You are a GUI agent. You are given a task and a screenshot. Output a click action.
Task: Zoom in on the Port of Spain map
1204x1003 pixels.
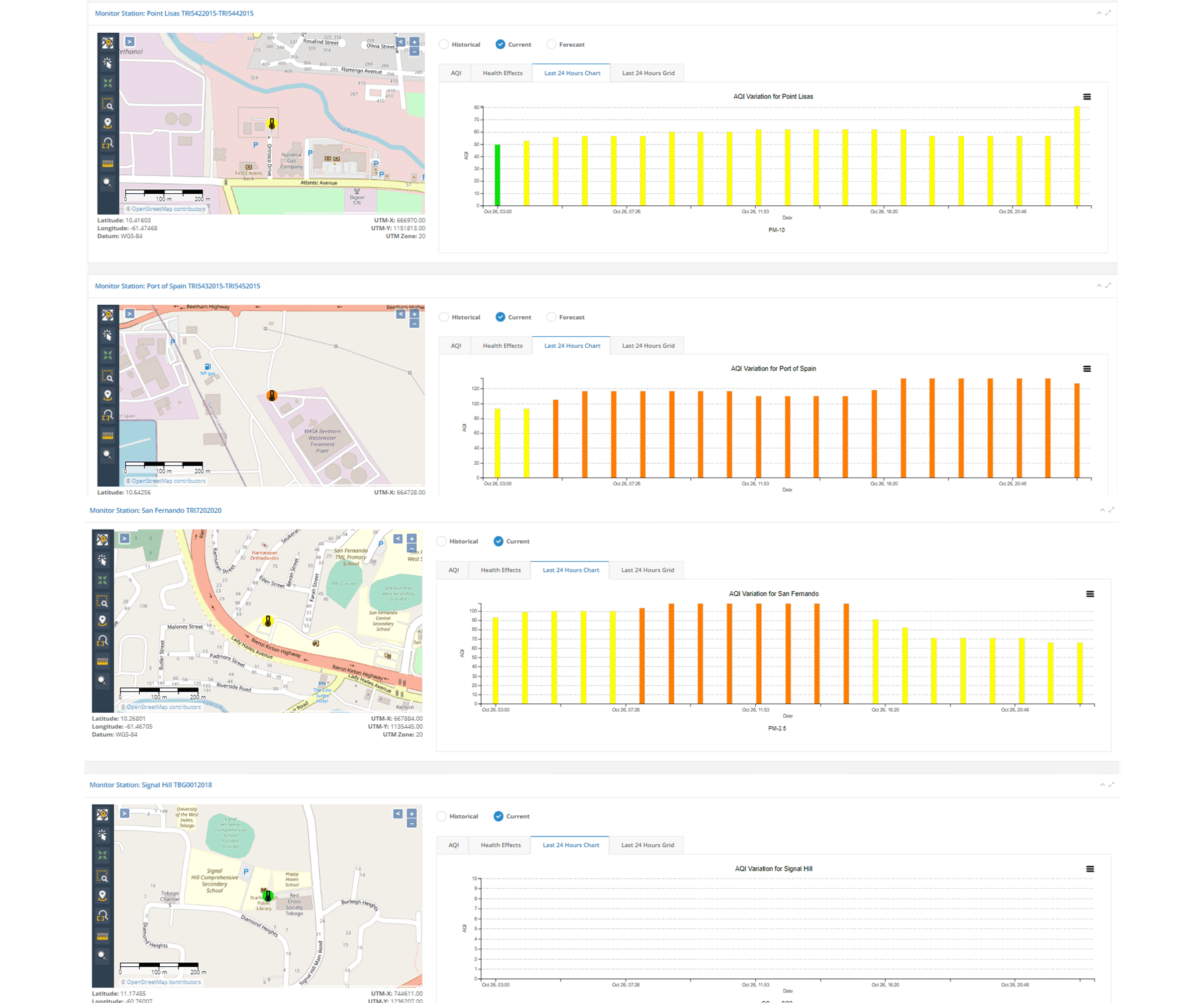[x=415, y=314]
